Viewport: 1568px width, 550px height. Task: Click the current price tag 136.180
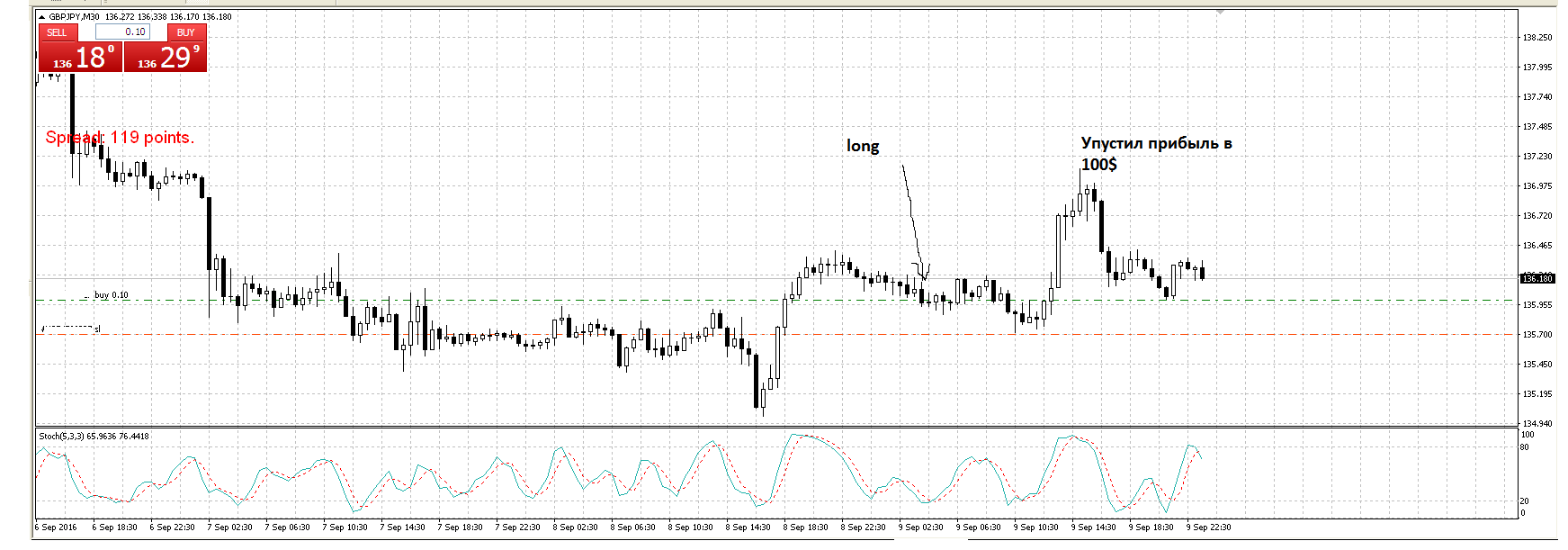(x=1537, y=279)
